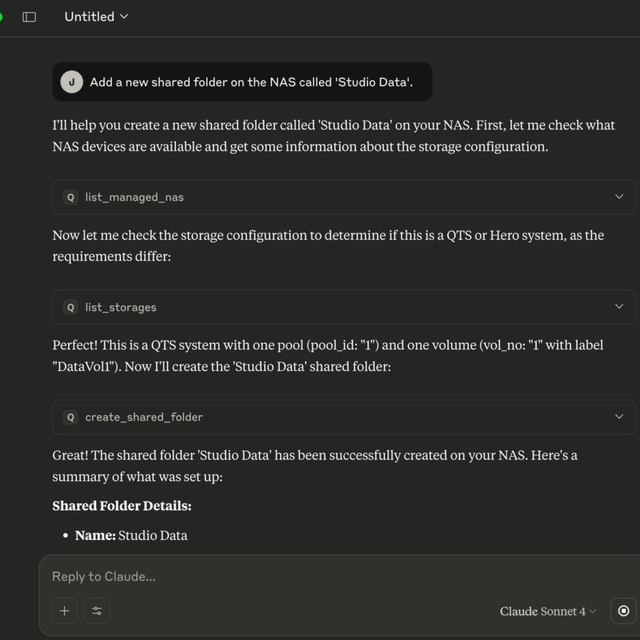Expand the list_managed_nas tool call chevron
The image size is (640, 640).
[619, 197]
